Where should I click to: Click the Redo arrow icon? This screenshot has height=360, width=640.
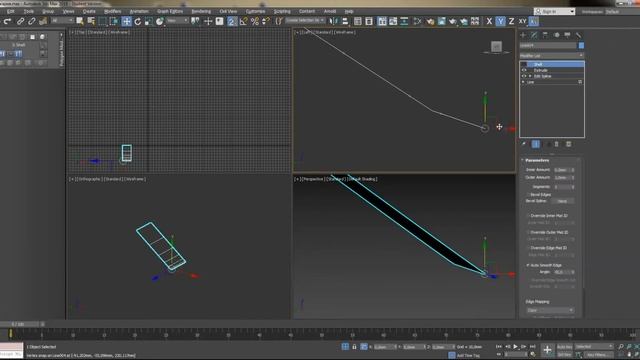click(7, 21)
